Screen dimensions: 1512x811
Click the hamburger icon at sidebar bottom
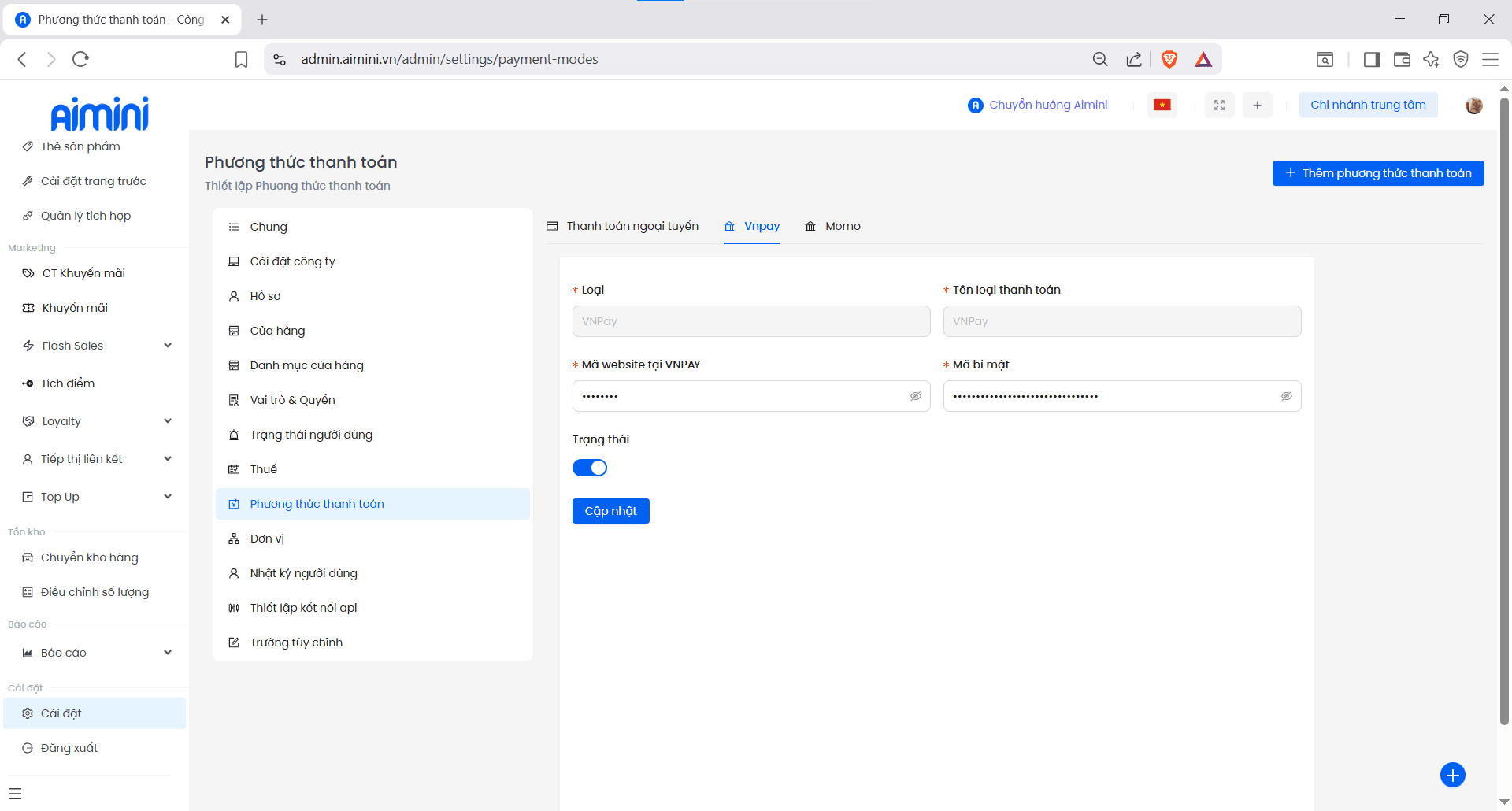[15, 794]
